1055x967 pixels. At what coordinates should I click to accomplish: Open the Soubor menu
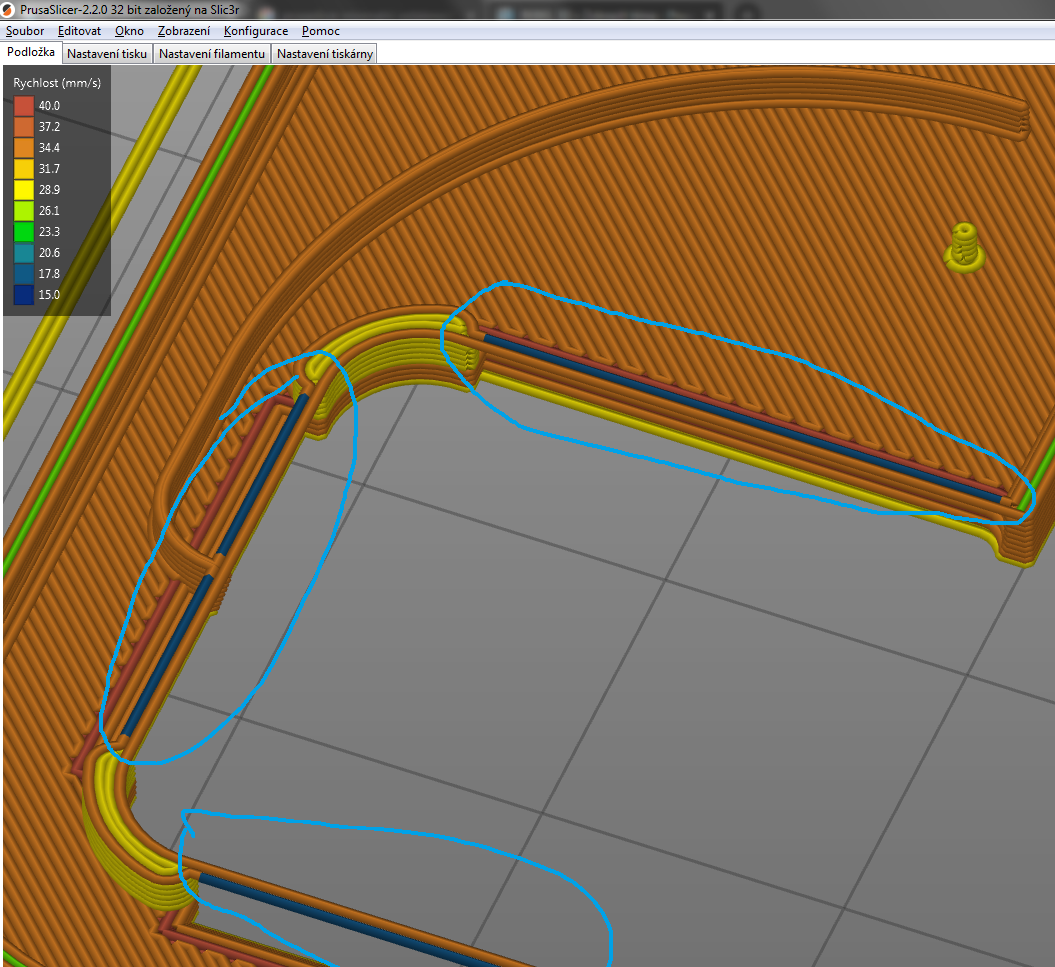coord(25,31)
